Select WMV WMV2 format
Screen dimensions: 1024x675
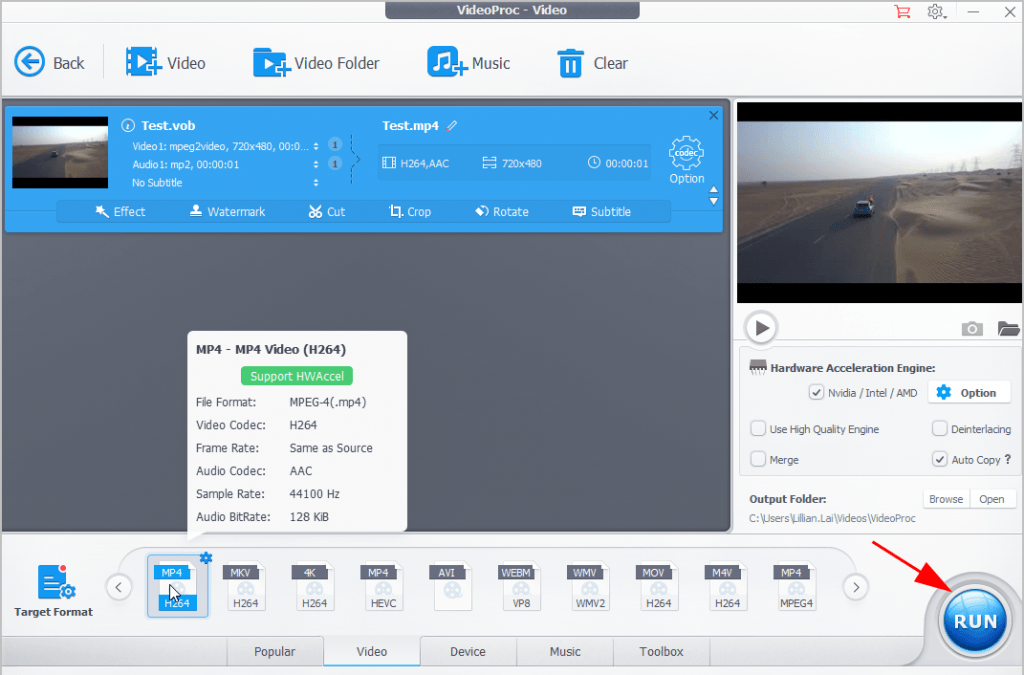point(590,587)
